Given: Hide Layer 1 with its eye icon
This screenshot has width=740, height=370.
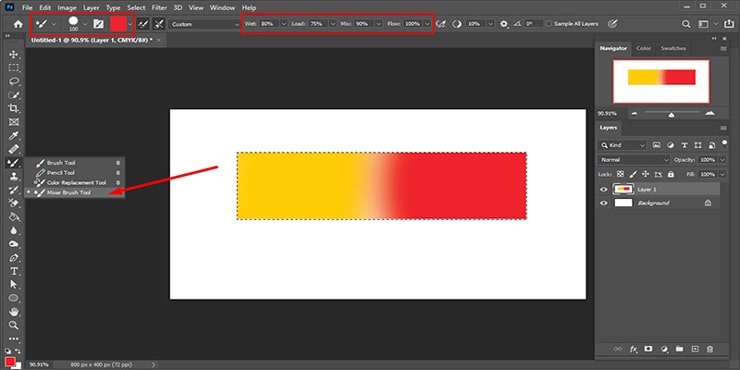Looking at the screenshot, I should pyautogui.click(x=603, y=190).
